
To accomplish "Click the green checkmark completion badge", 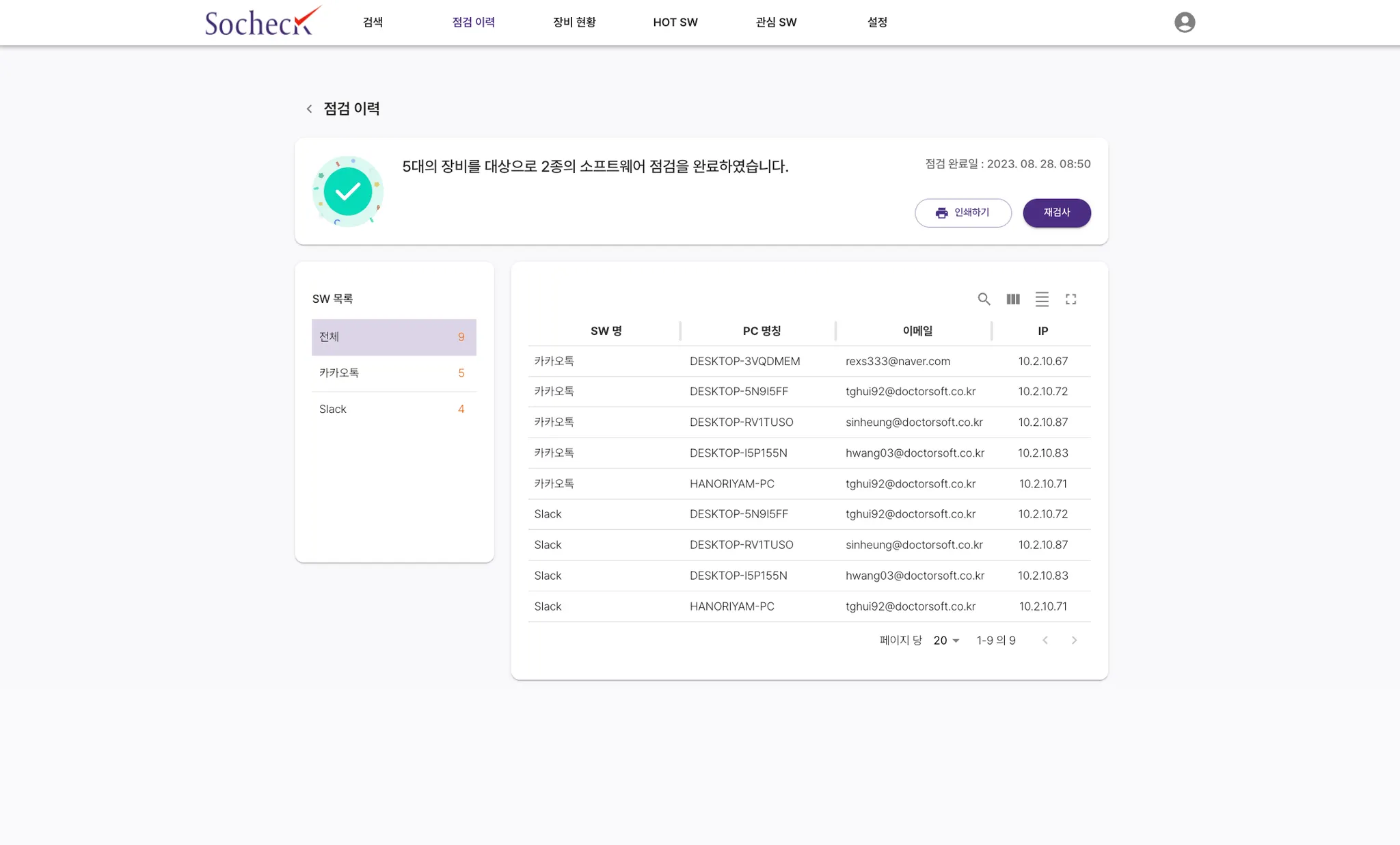I will coord(348,191).
